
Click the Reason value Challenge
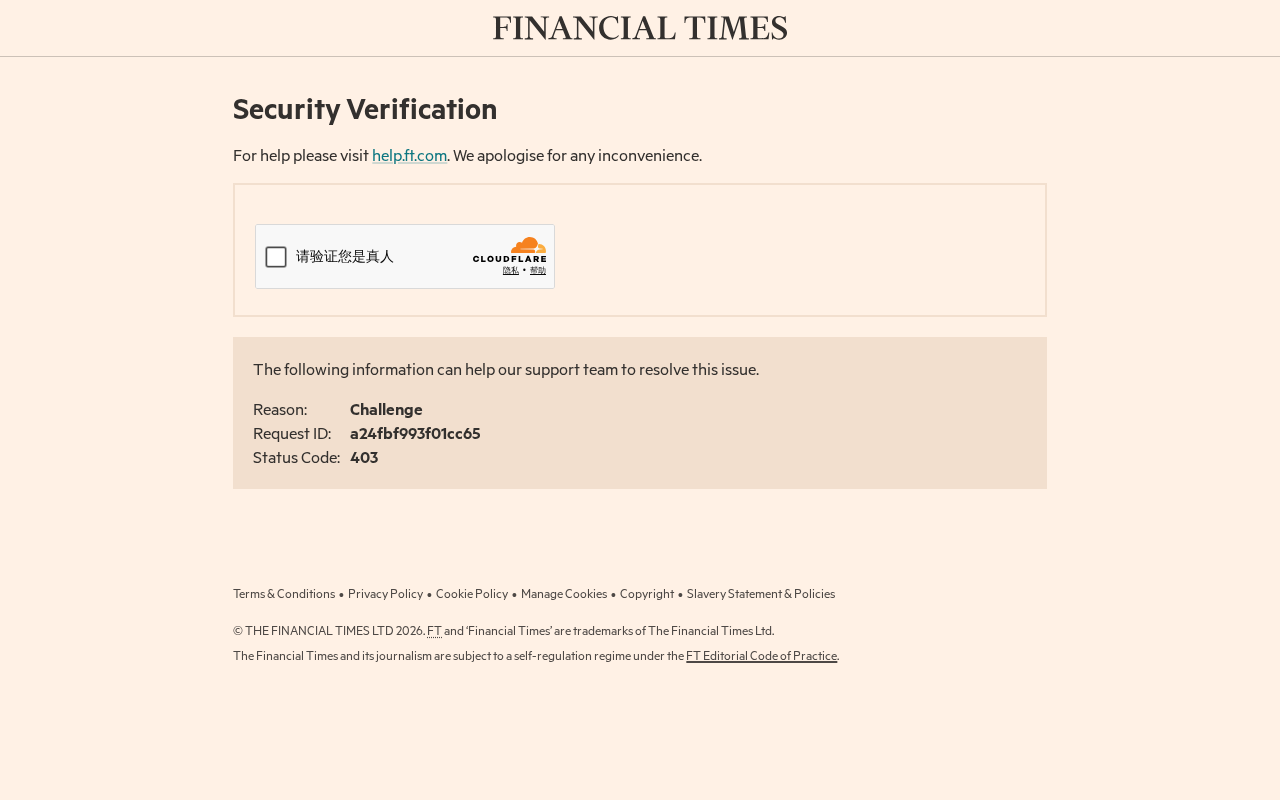[x=386, y=410]
